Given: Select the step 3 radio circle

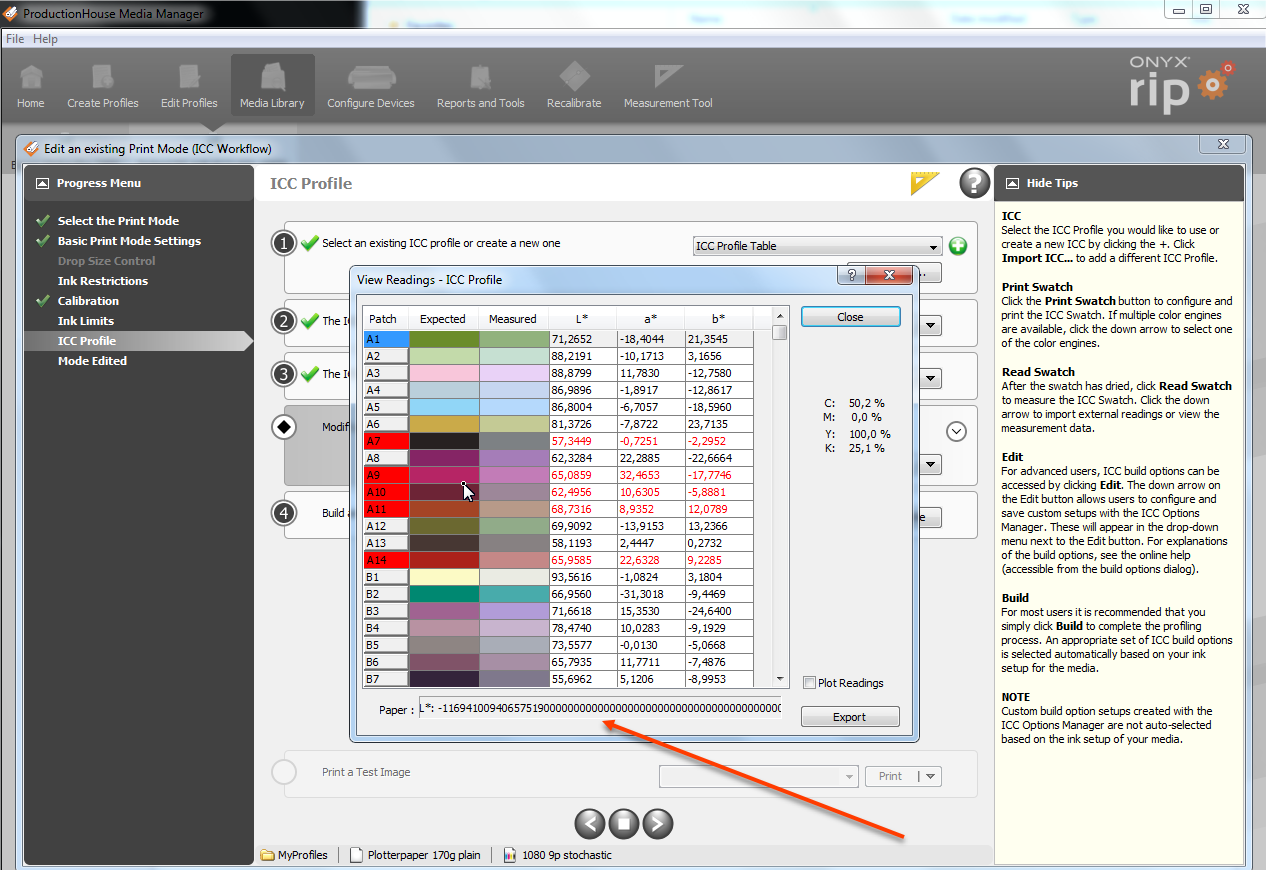Looking at the screenshot, I should coord(286,374).
